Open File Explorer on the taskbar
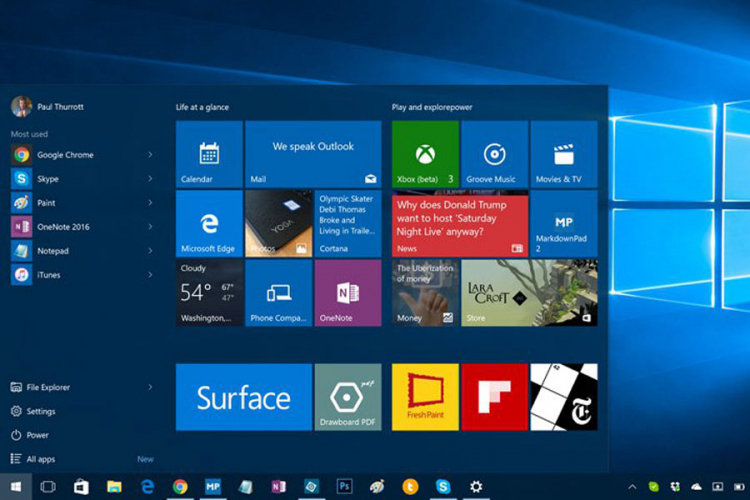The width and height of the screenshot is (750, 500). pos(114,487)
